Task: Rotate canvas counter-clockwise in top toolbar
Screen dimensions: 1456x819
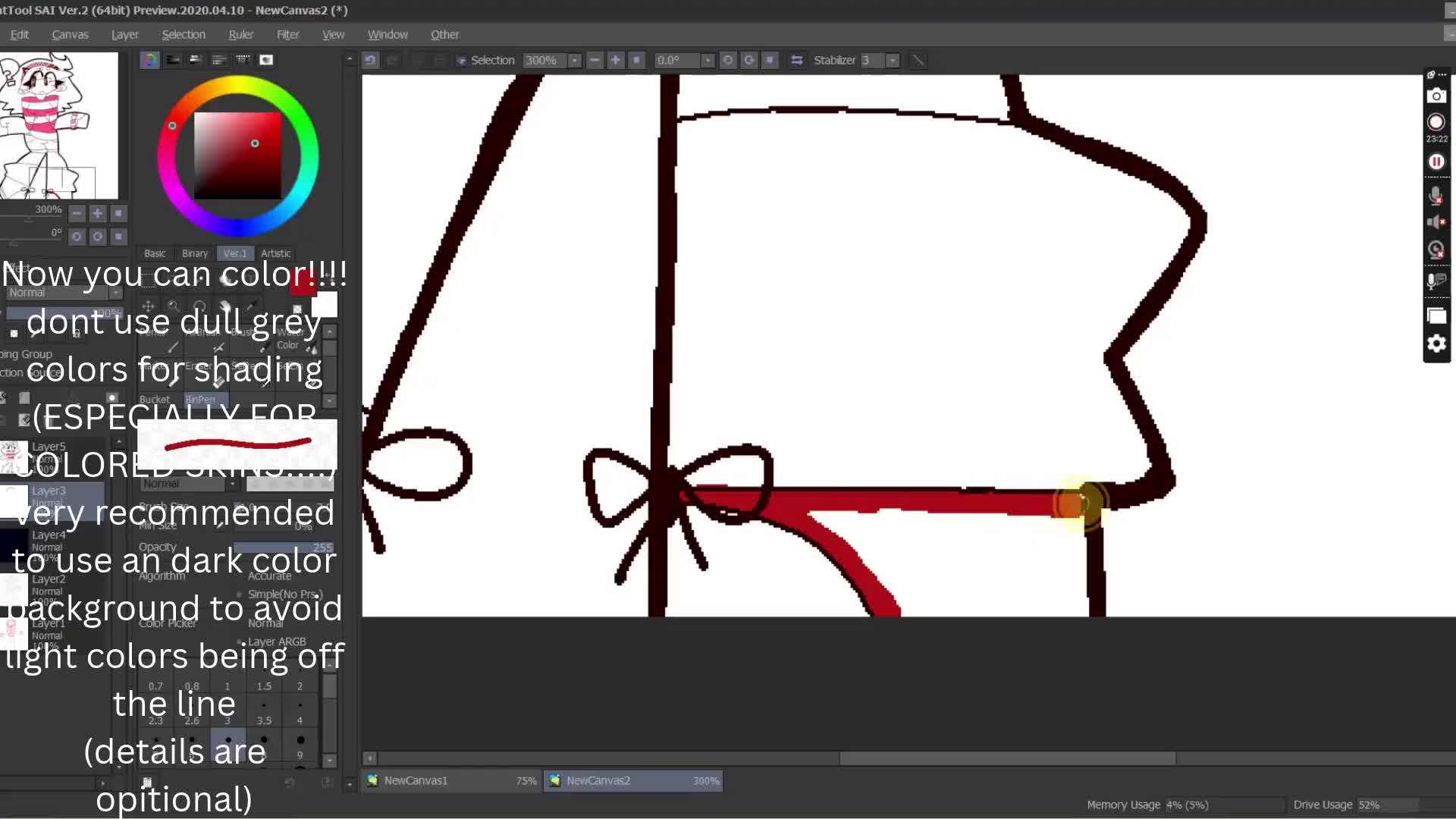Action: pos(728,60)
